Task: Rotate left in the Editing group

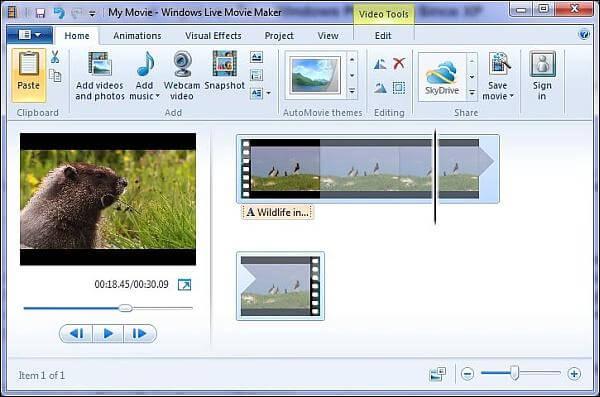Action: point(380,64)
